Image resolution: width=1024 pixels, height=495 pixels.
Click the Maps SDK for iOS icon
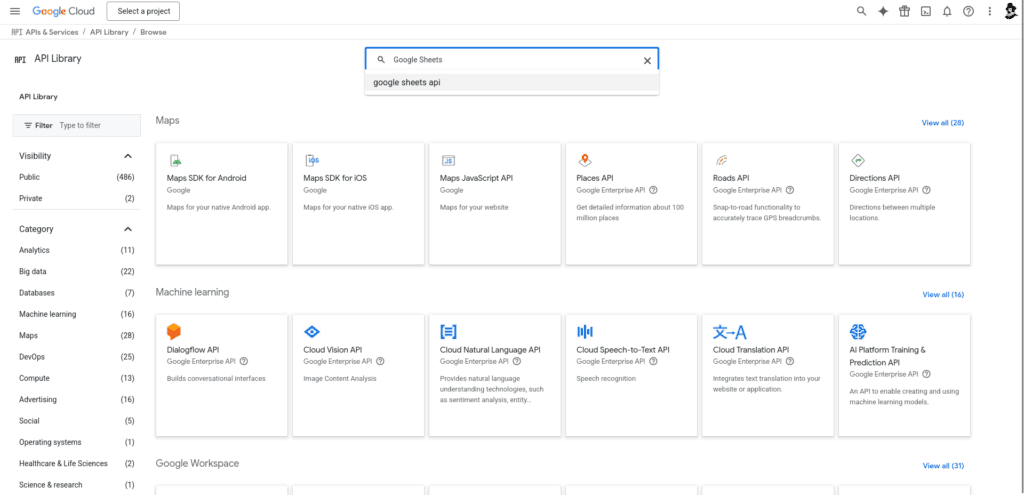point(312,161)
